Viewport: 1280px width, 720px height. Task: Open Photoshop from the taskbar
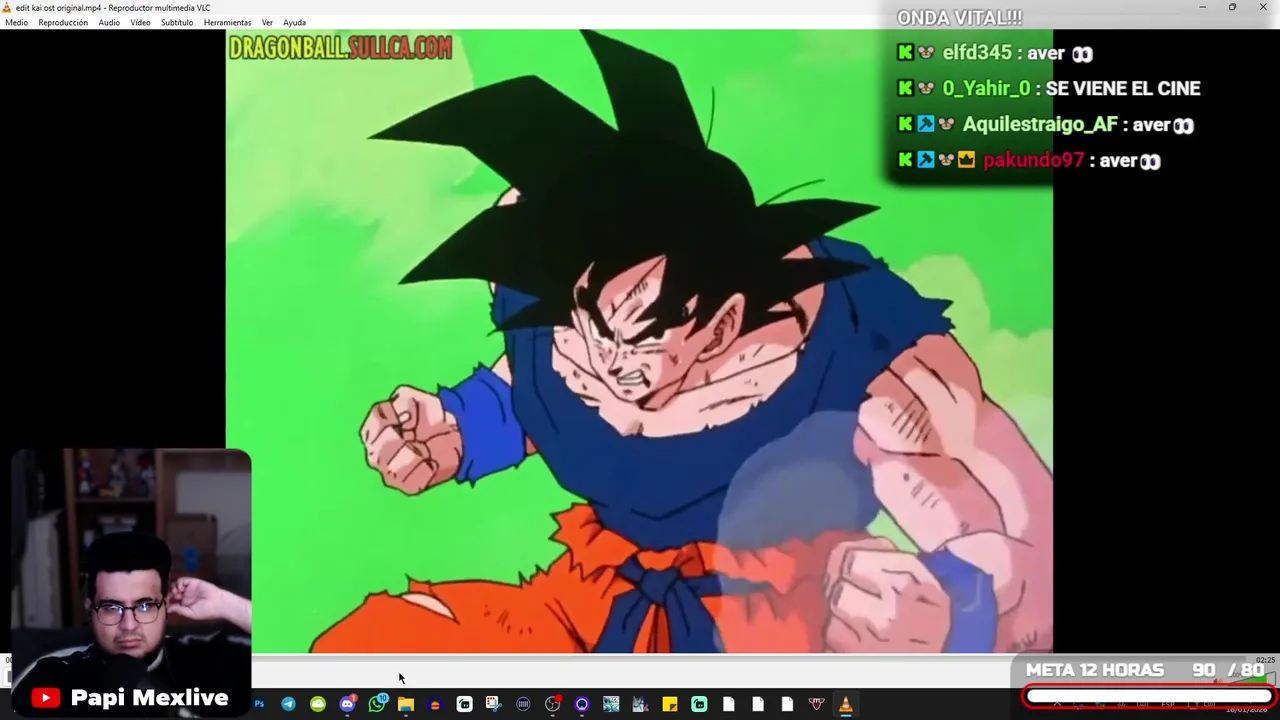coord(259,704)
